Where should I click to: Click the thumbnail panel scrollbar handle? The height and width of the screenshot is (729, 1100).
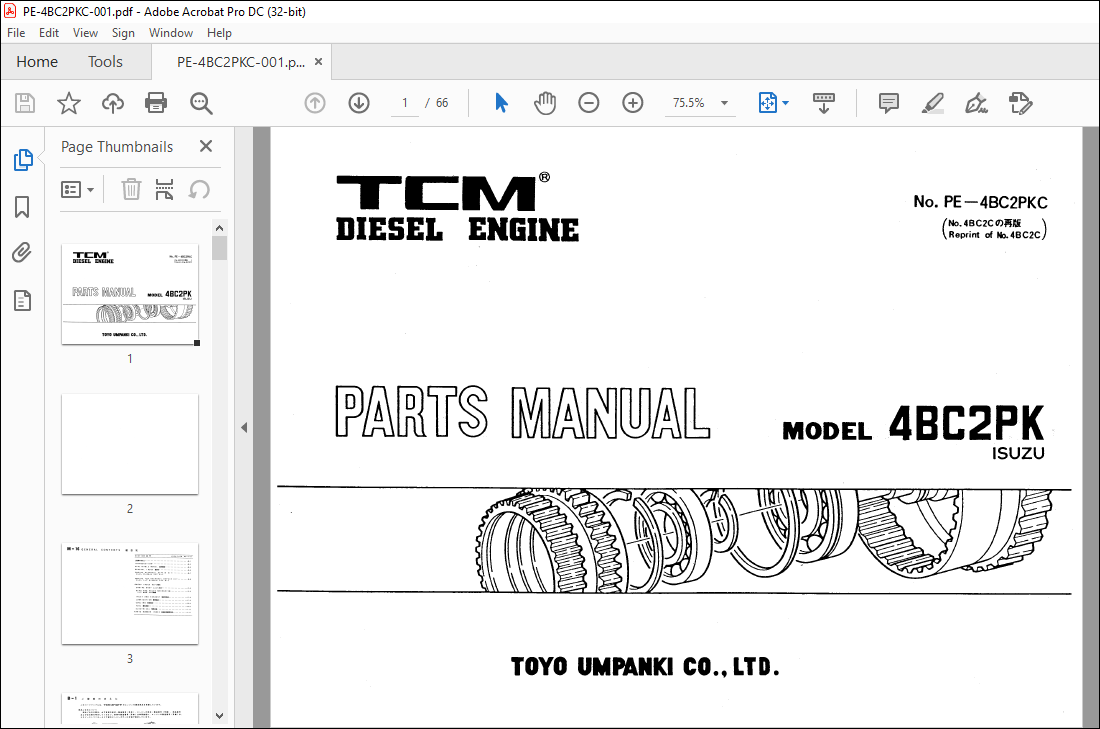220,248
